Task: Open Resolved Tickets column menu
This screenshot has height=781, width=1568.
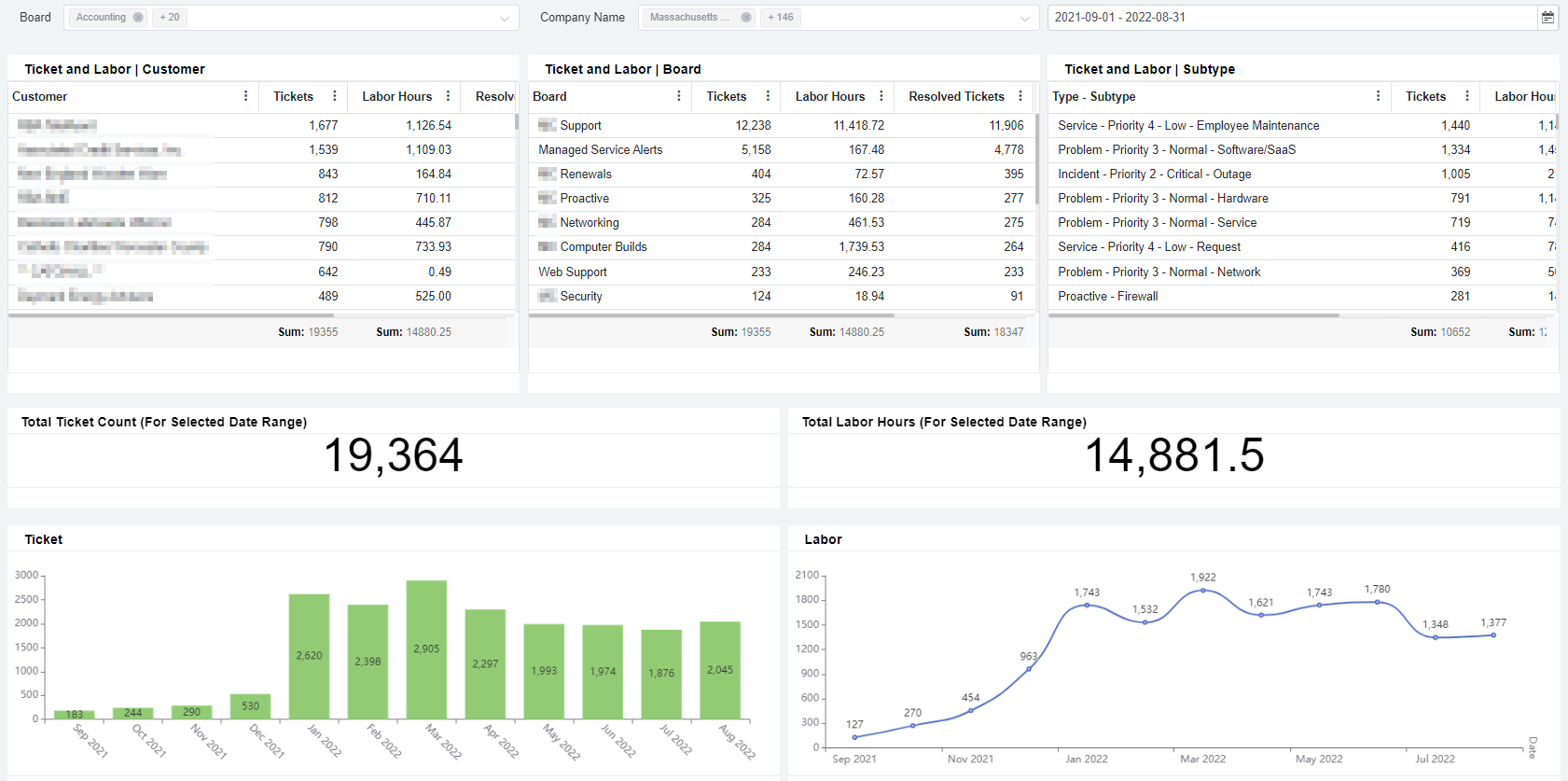Action: click(x=1020, y=96)
